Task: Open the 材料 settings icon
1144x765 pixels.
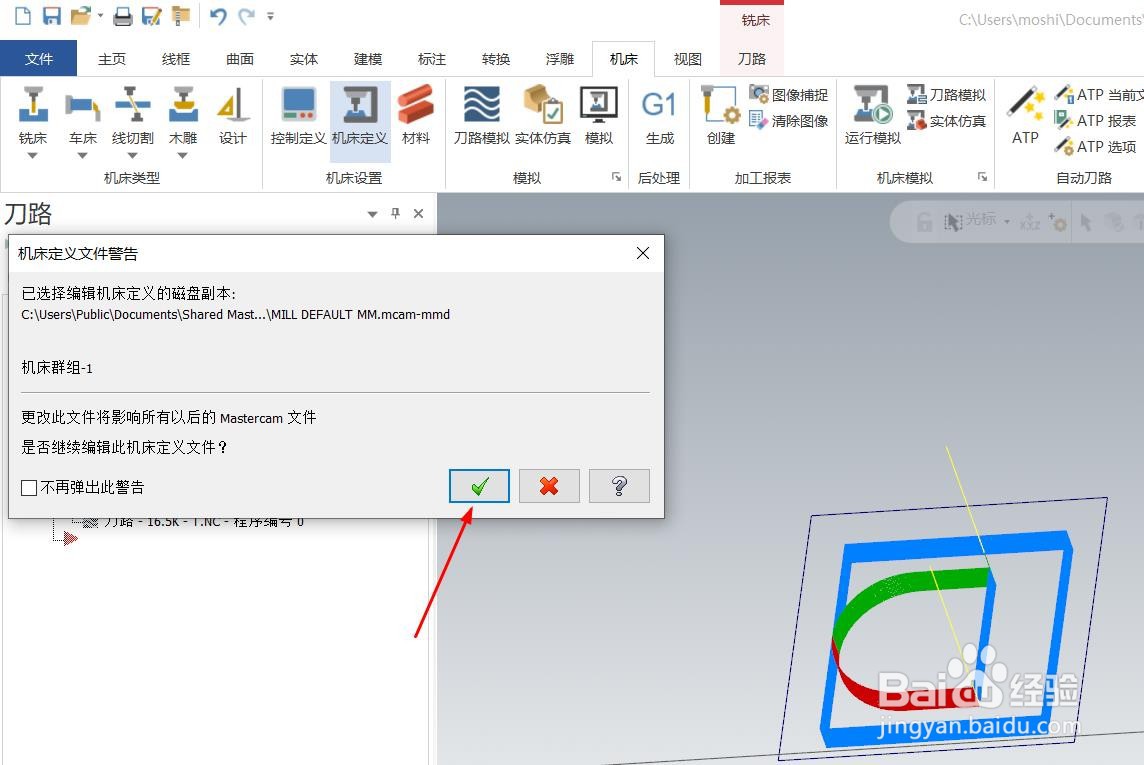Action: [x=417, y=115]
